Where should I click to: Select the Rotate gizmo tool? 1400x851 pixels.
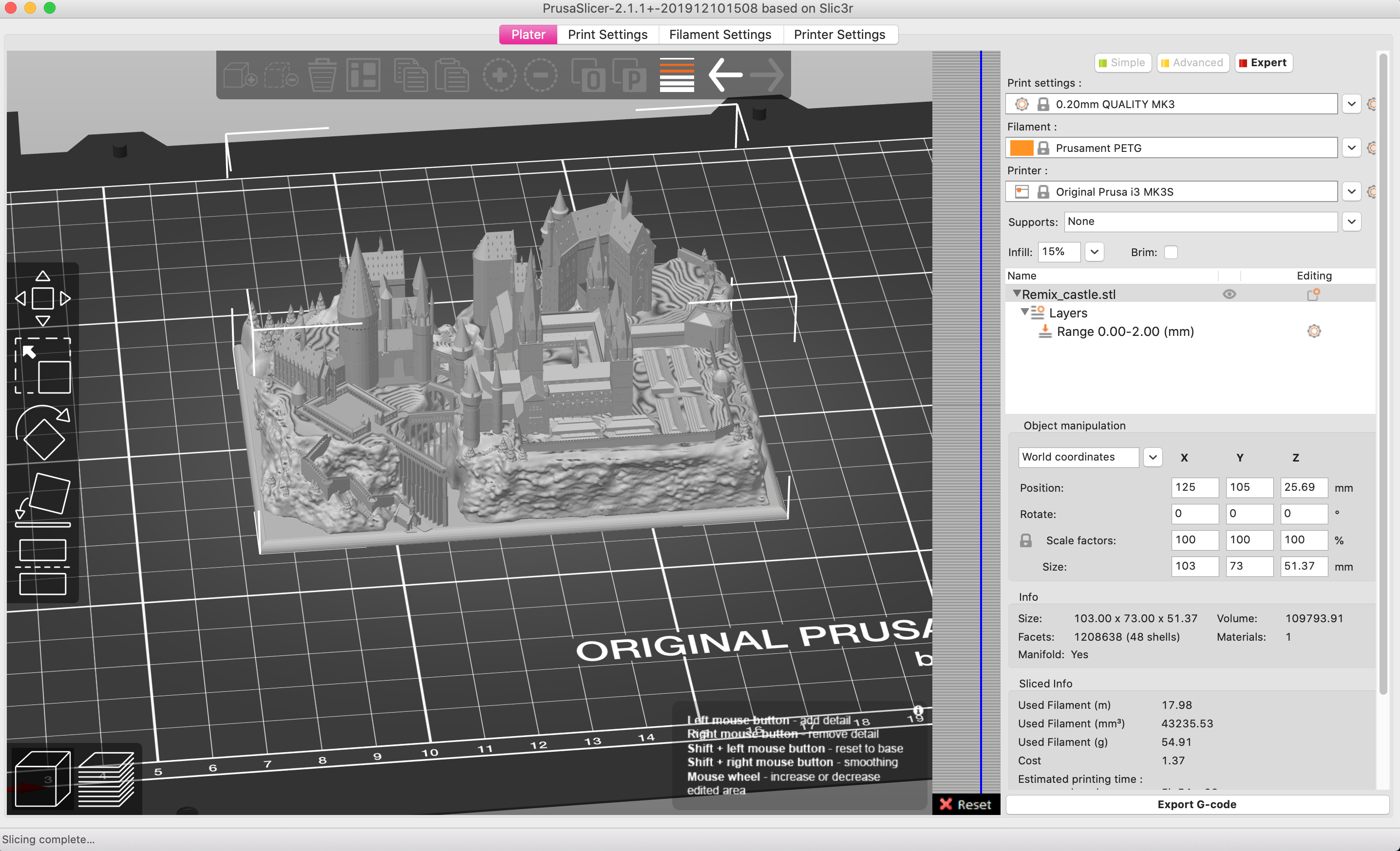(x=42, y=433)
